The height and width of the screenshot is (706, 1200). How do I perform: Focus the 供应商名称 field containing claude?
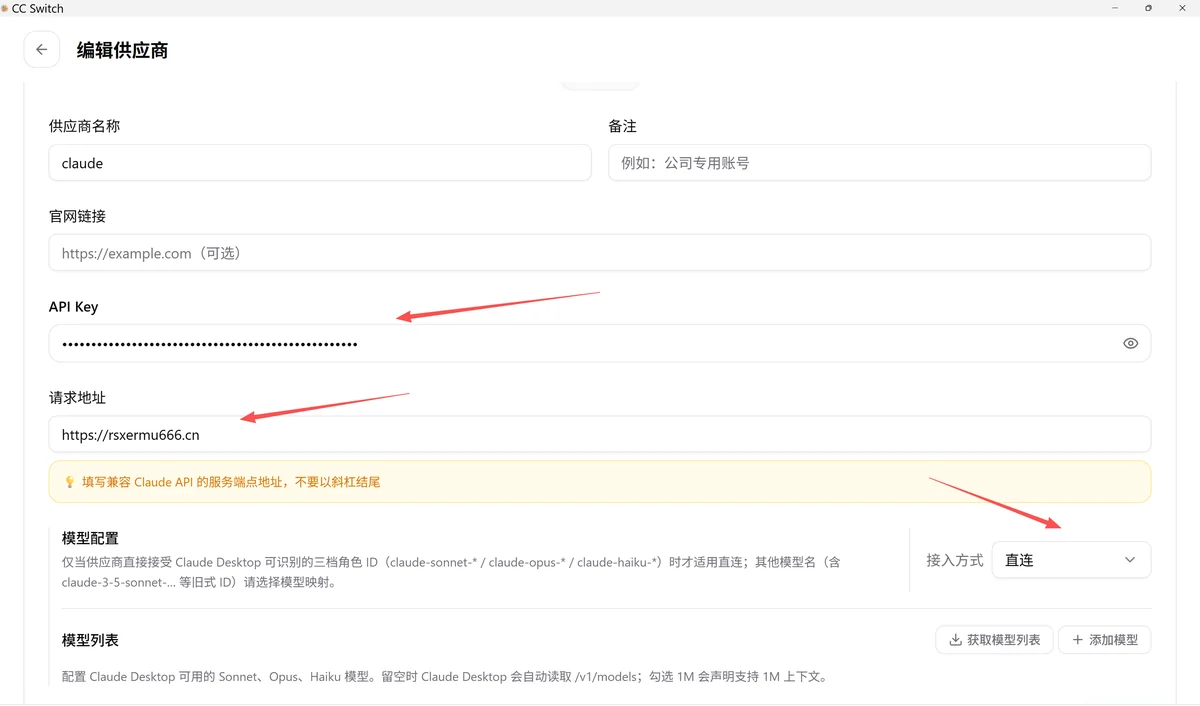coord(320,163)
